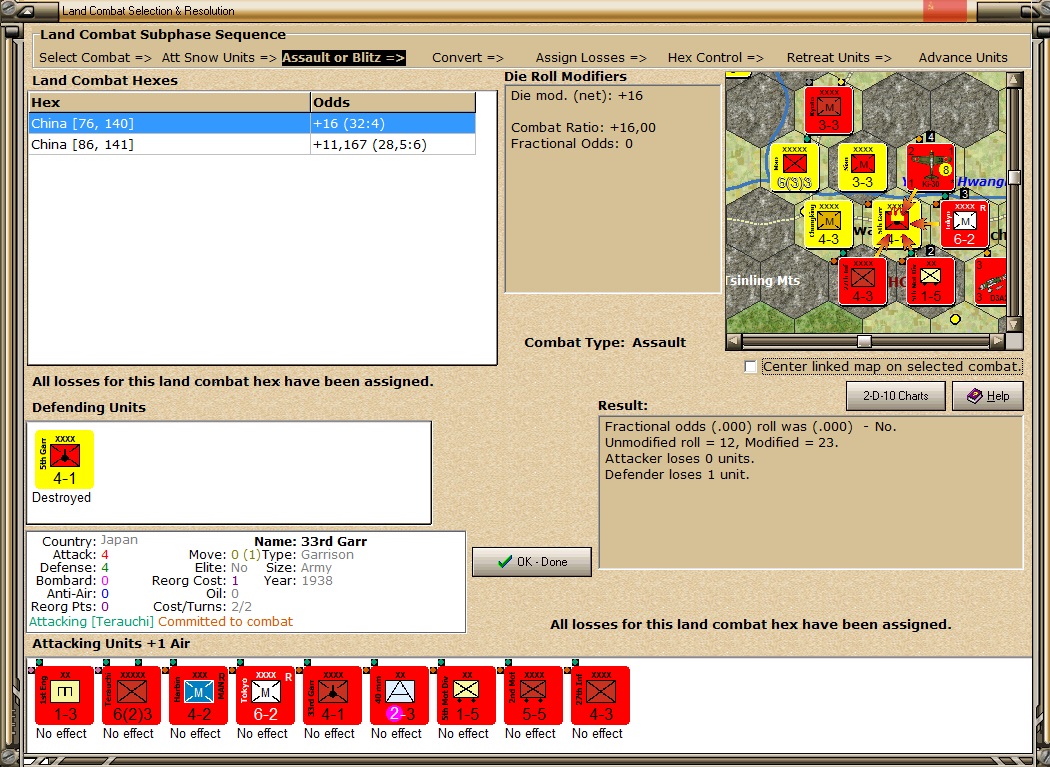
Task: Select the Harbin 4-2 militia unit
Action: (x=198, y=695)
